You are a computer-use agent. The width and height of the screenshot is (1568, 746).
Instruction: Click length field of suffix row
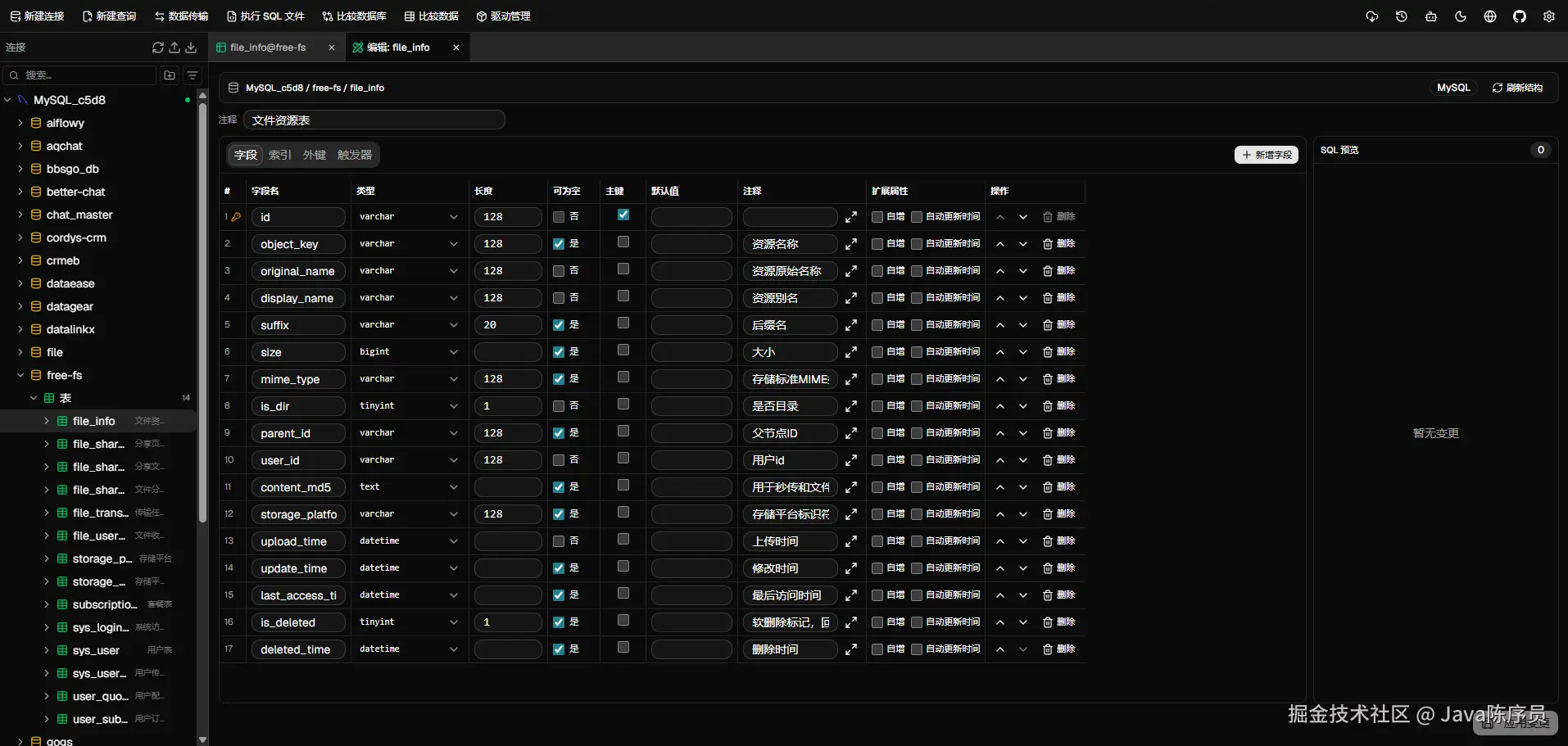tap(508, 325)
